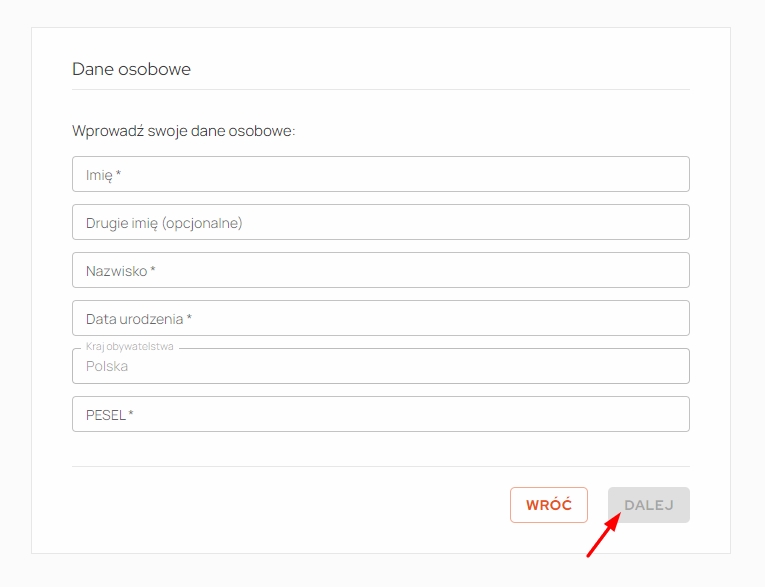The width and height of the screenshot is (765, 587).
Task: Select the Data urodzenia field
Action: click(x=381, y=318)
